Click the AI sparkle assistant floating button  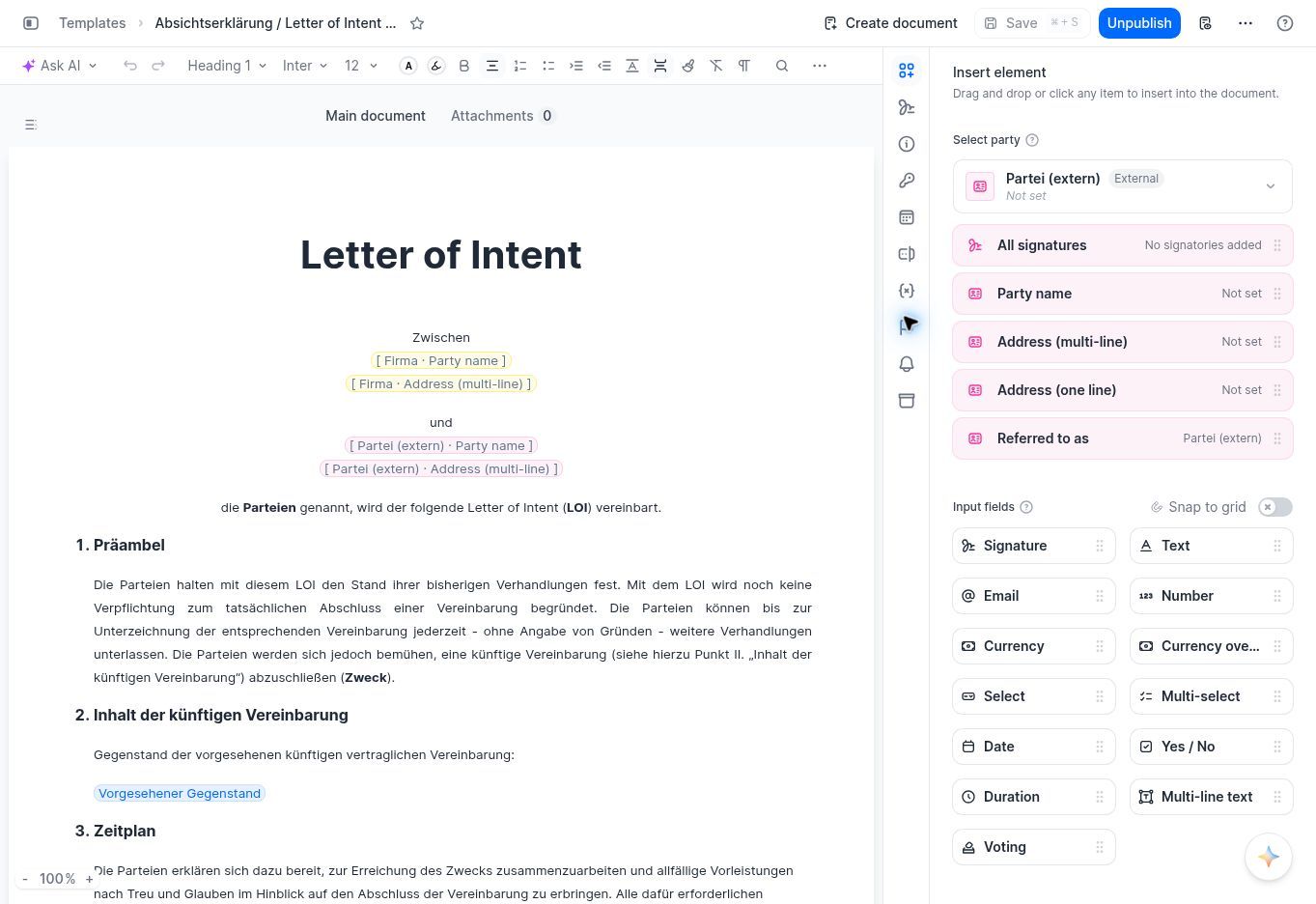pyautogui.click(x=1269, y=857)
